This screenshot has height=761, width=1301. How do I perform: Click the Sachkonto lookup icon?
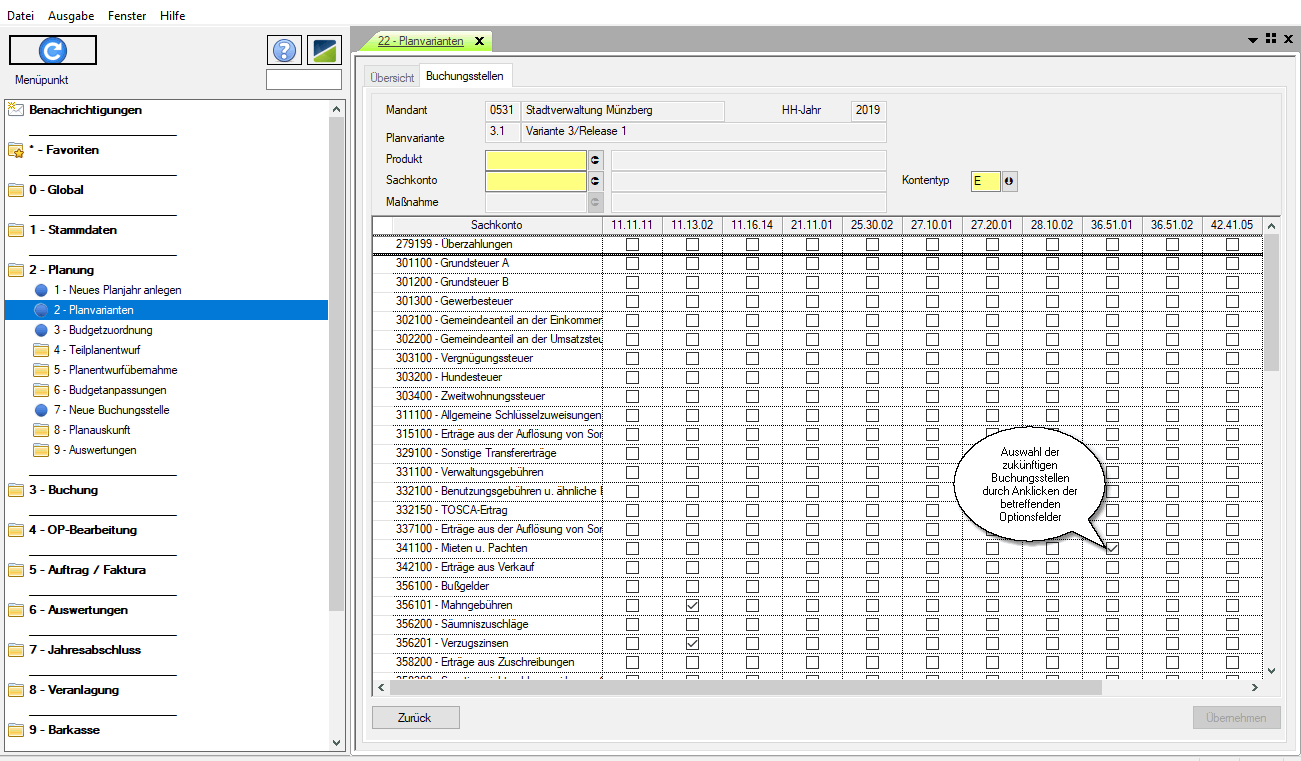[596, 182]
